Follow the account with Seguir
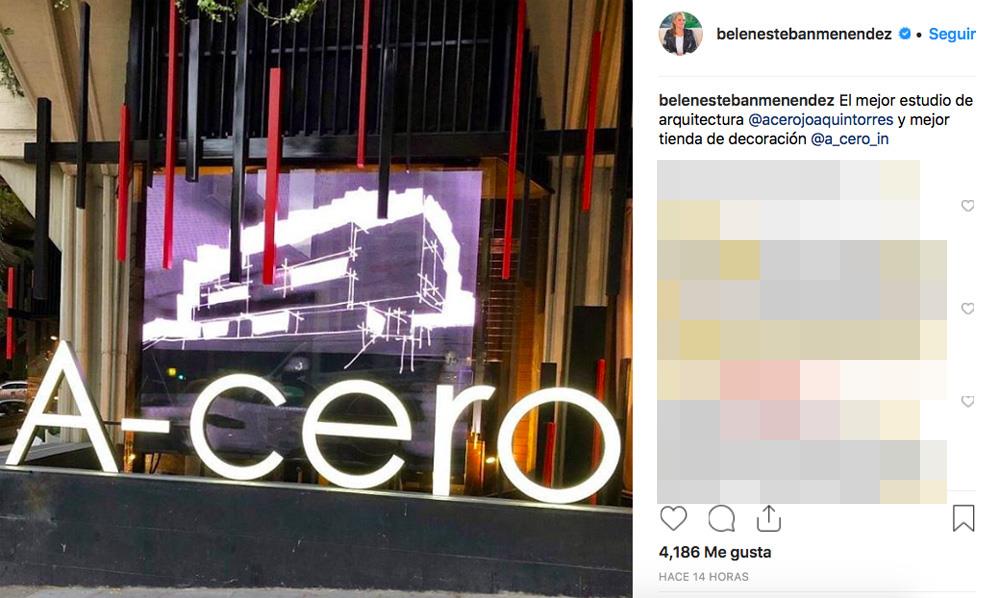1000x598 pixels. 952,34
